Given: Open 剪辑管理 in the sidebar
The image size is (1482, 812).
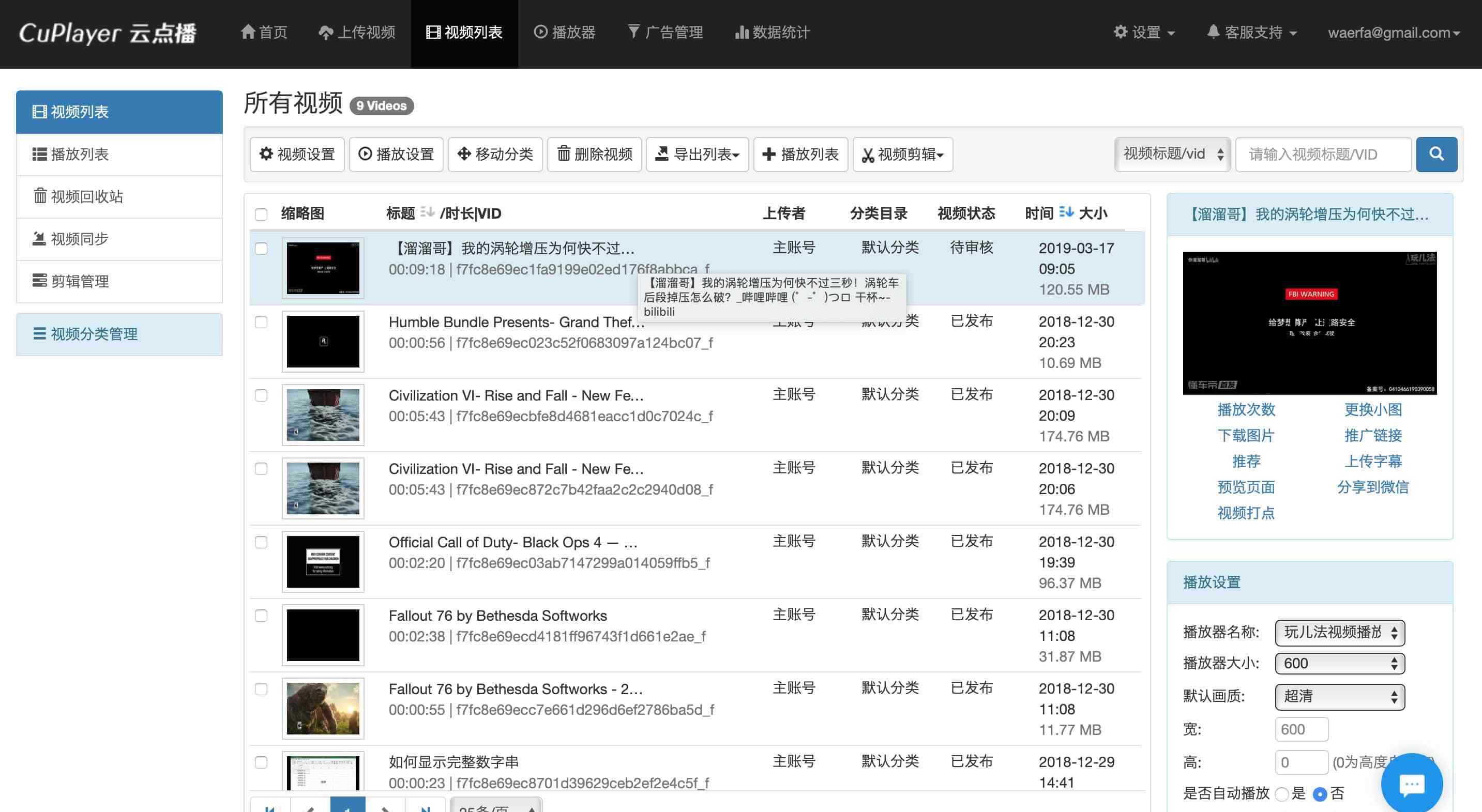Looking at the screenshot, I should [x=119, y=281].
